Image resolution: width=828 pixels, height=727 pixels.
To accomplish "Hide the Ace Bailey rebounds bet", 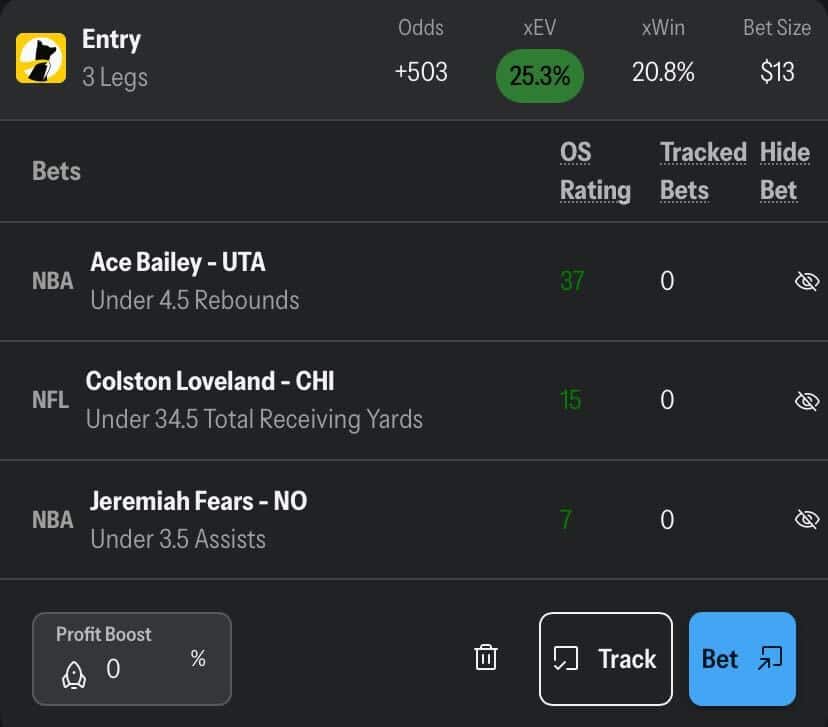I will [x=806, y=282].
